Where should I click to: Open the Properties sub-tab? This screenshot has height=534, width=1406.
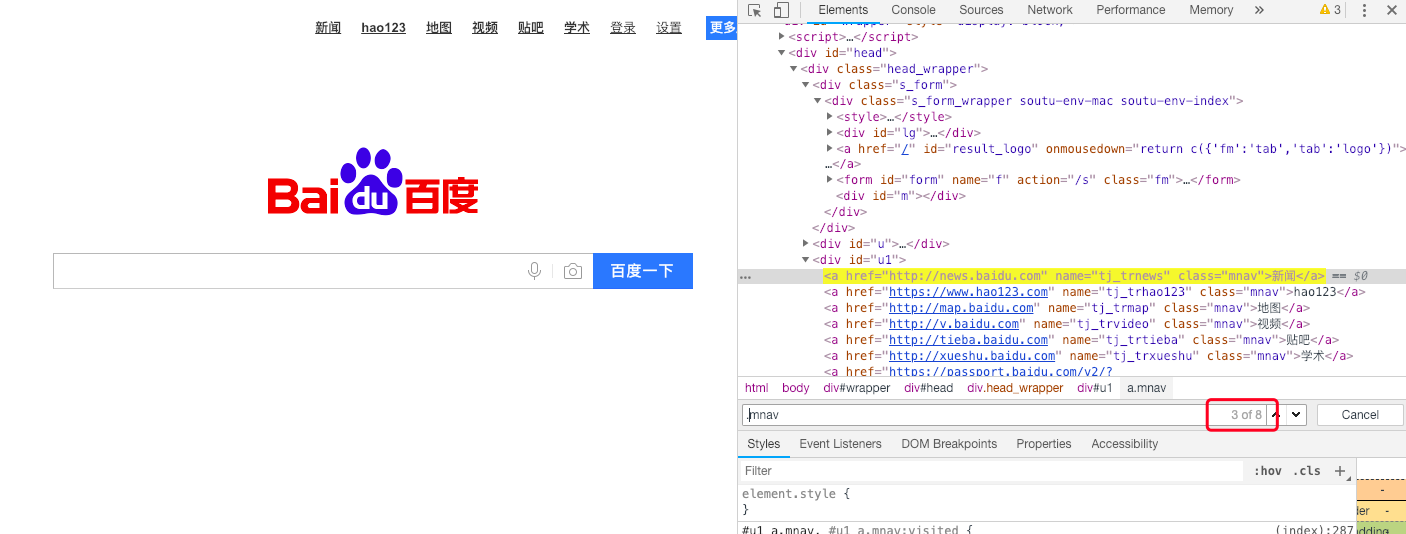click(1043, 444)
